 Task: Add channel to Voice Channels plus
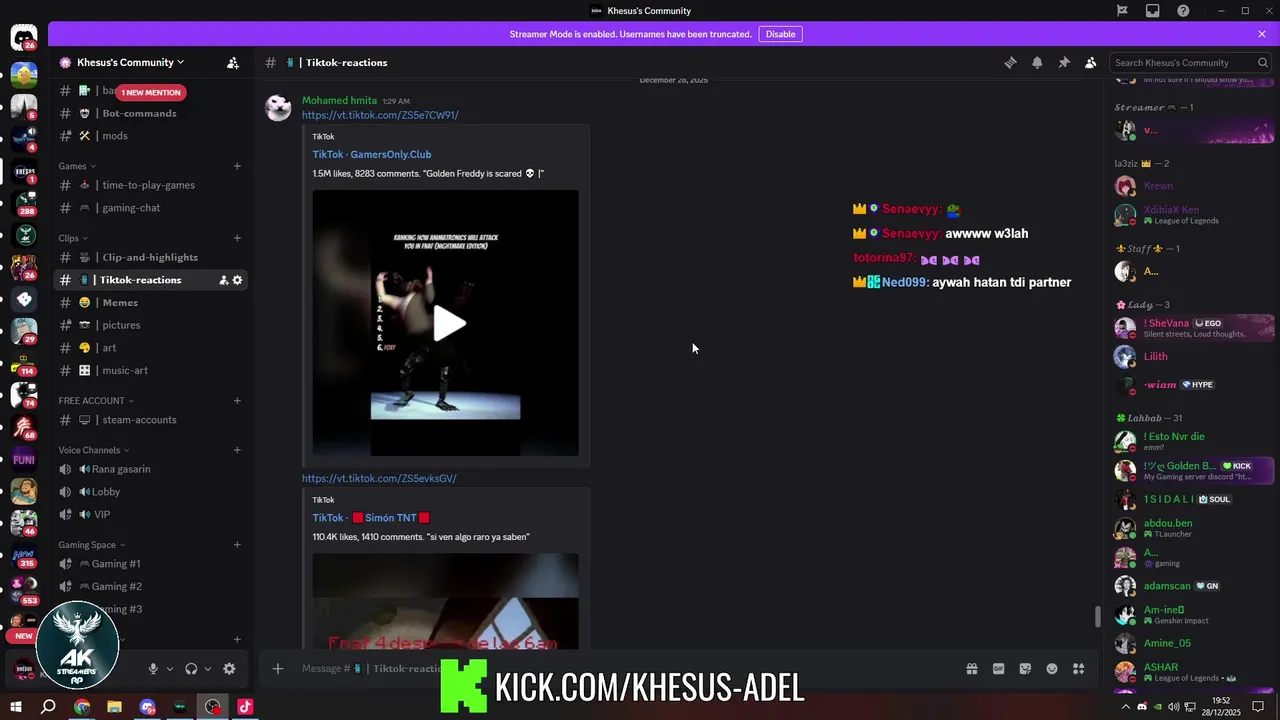[237, 450]
